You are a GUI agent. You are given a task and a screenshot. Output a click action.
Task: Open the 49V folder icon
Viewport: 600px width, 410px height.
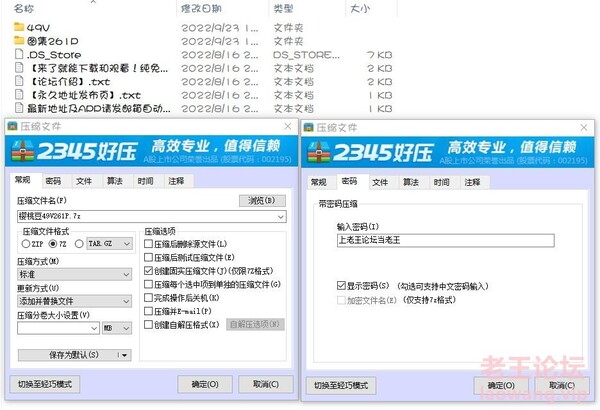click(19, 27)
